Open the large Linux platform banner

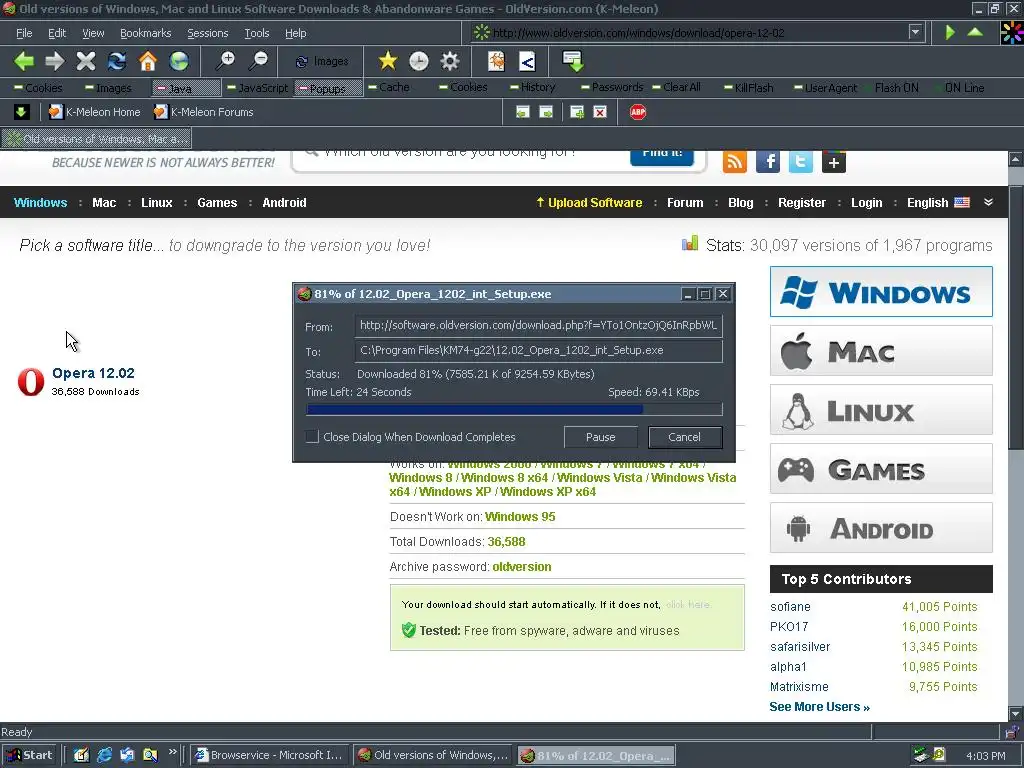881,410
